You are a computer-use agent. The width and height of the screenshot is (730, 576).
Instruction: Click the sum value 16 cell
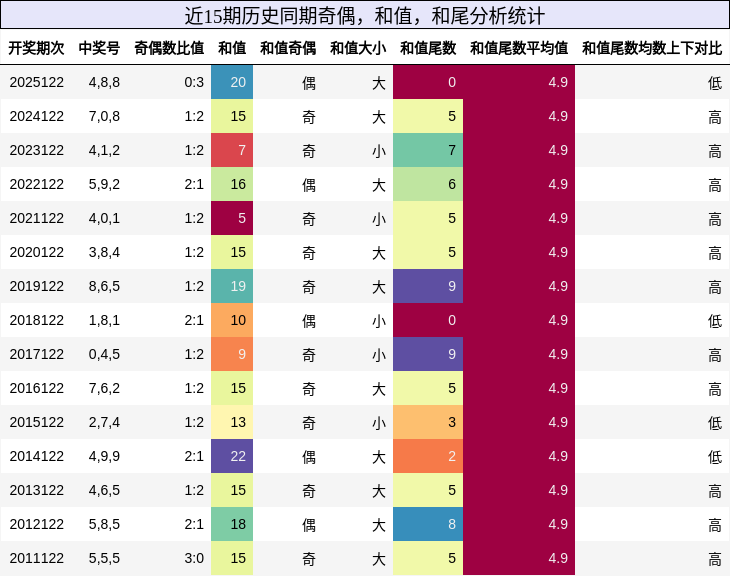tap(232, 184)
